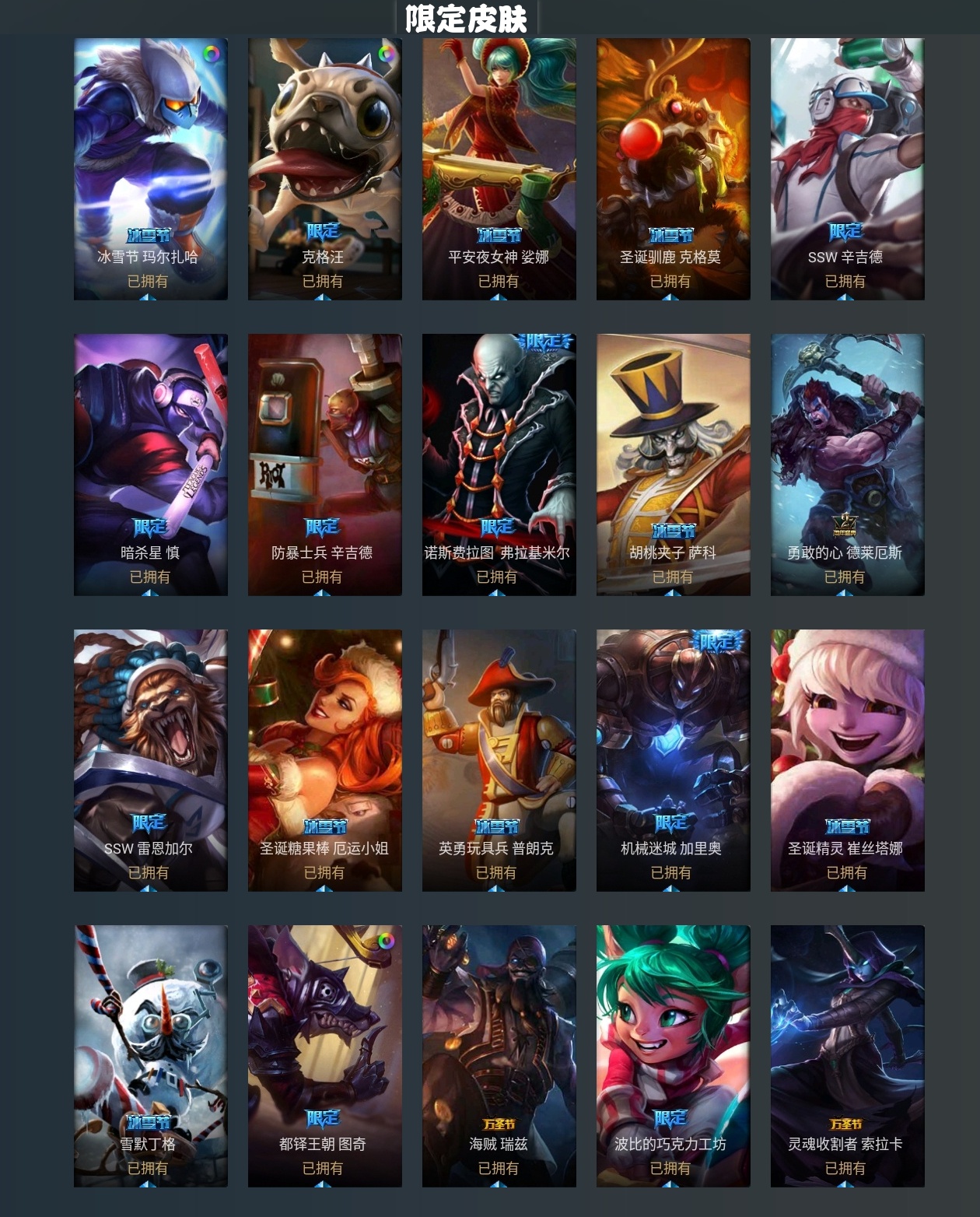
Task: Click chroma wheel icon on 都铎王朝 图奇 card
Action: (x=386, y=941)
